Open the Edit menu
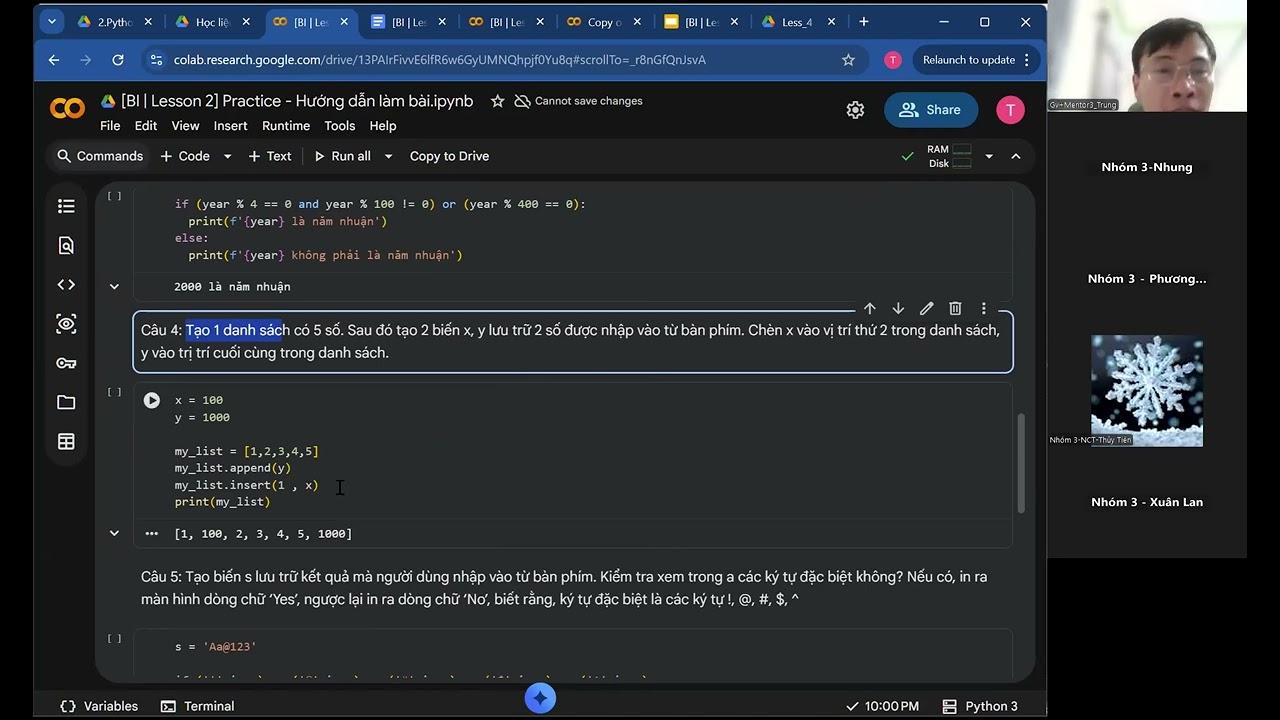 click(146, 126)
